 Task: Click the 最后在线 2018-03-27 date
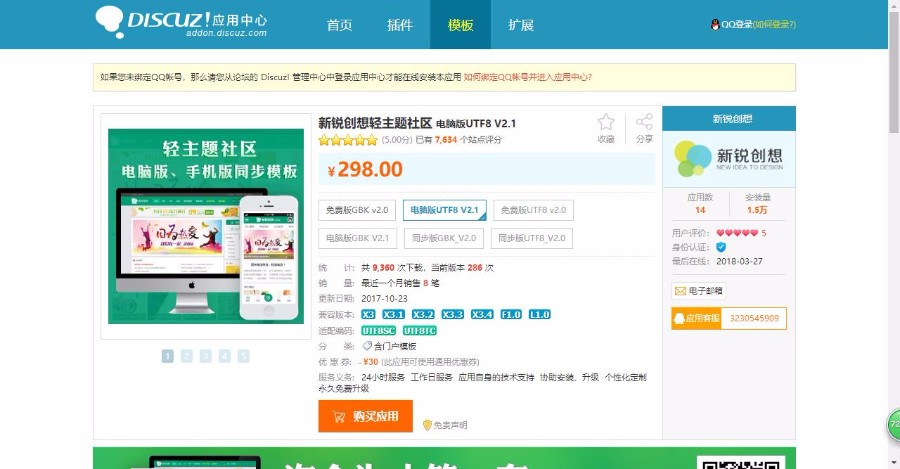(x=739, y=261)
